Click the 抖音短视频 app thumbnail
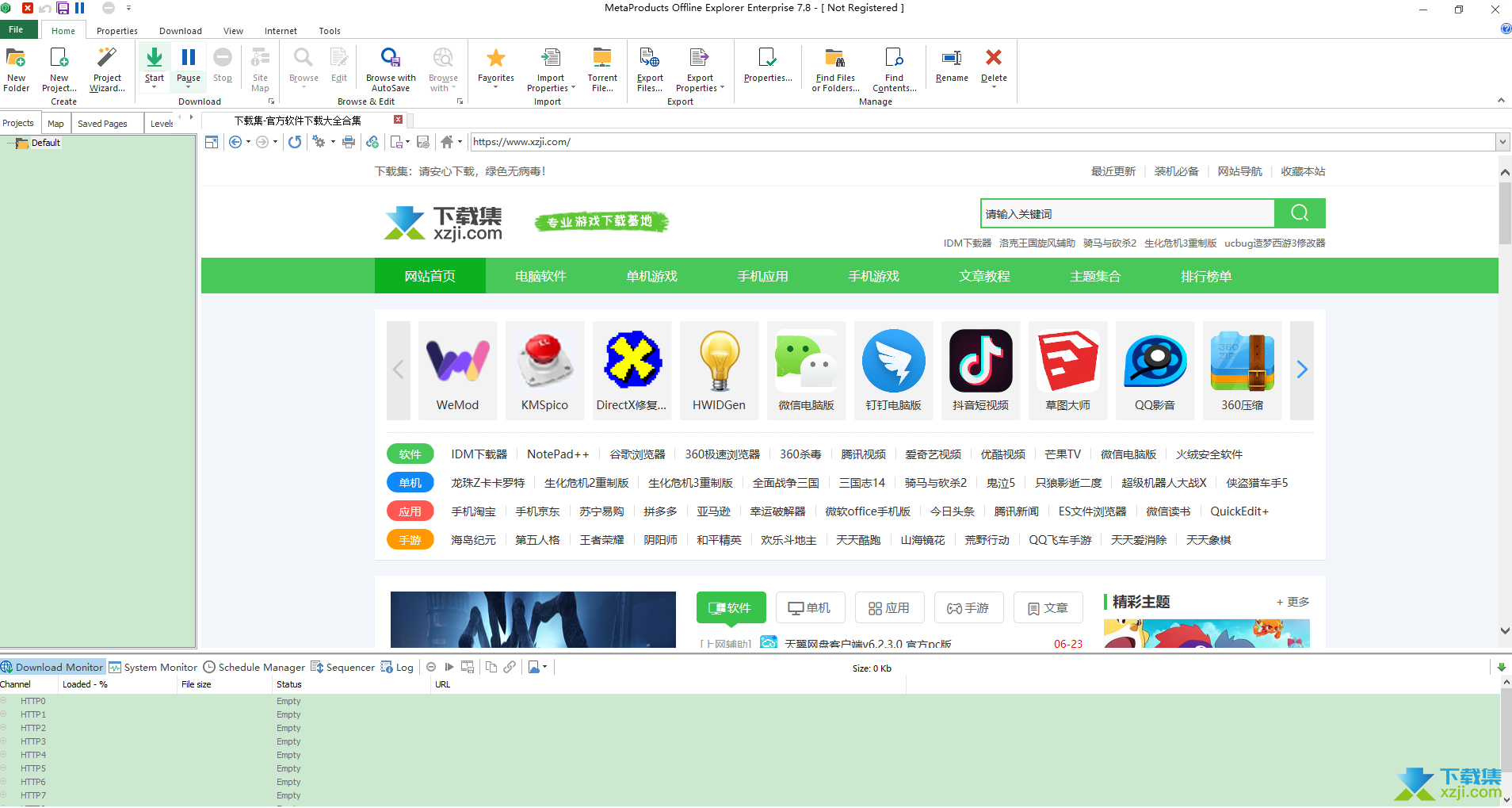This screenshot has height=808, width=1512. click(x=980, y=370)
